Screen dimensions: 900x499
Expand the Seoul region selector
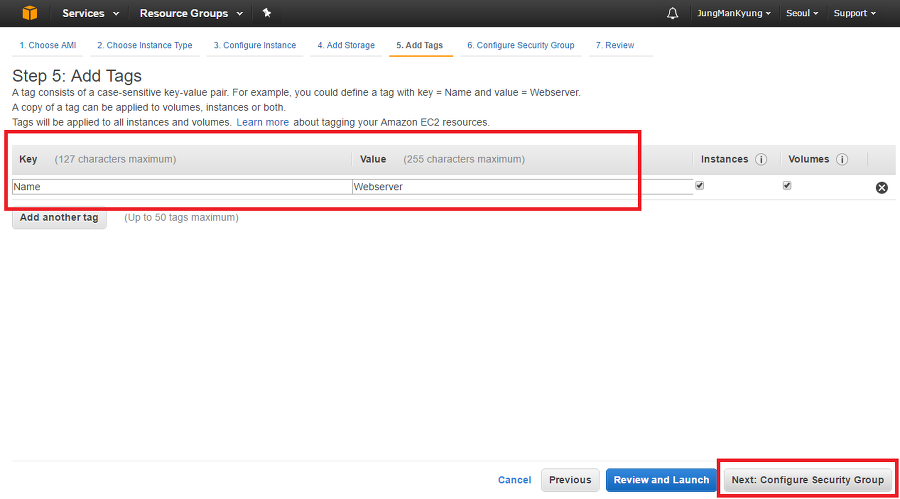click(801, 13)
